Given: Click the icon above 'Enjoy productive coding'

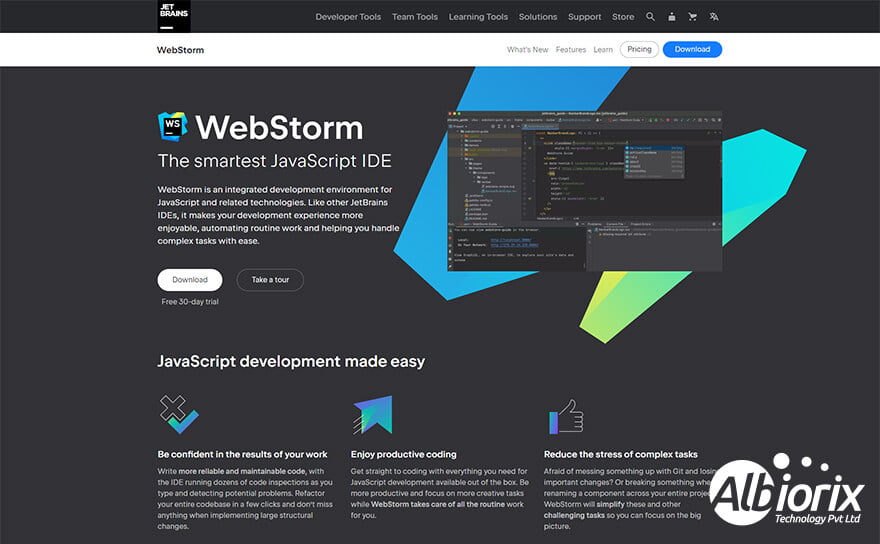Looking at the screenshot, I should point(372,414).
